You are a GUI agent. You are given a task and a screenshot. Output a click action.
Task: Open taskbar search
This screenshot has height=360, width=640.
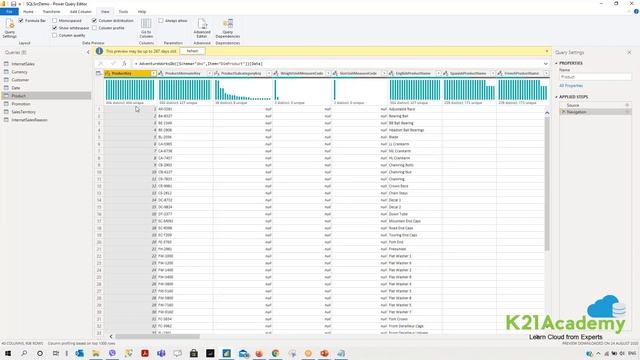[x=24, y=353]
